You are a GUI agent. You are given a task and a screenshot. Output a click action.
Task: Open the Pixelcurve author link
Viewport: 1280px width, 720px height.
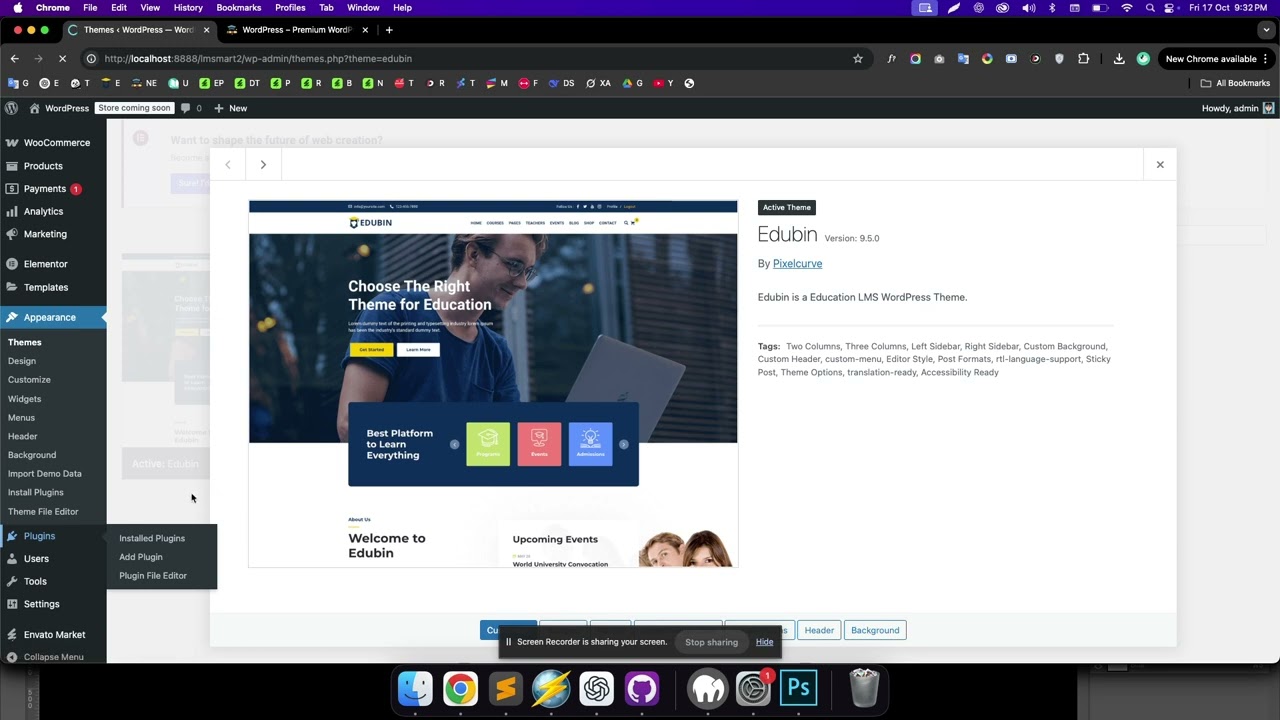797,264
